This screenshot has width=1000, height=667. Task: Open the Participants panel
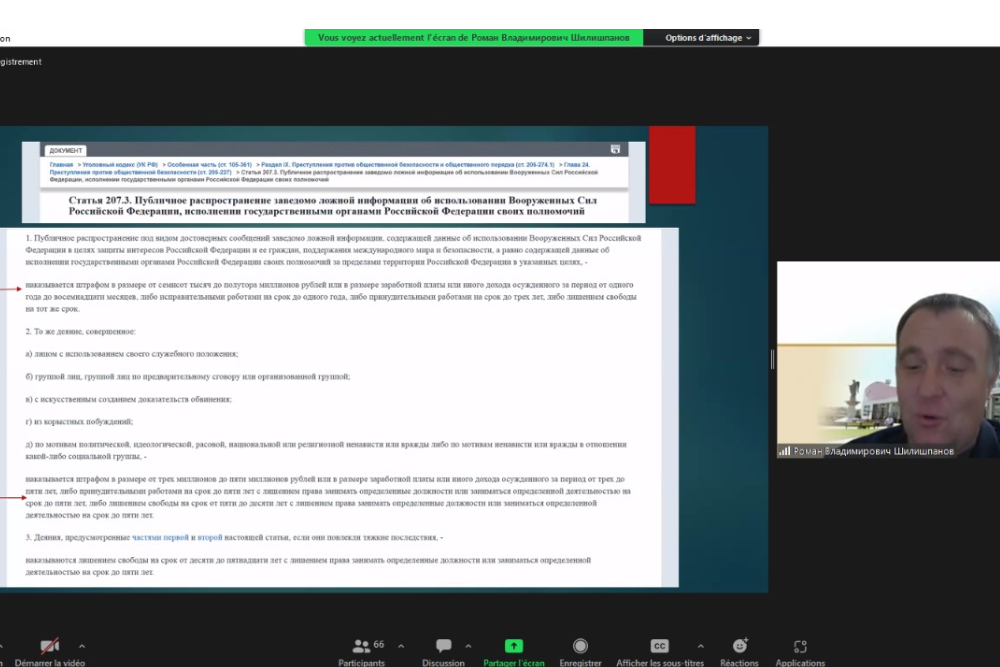pos(360,646)
